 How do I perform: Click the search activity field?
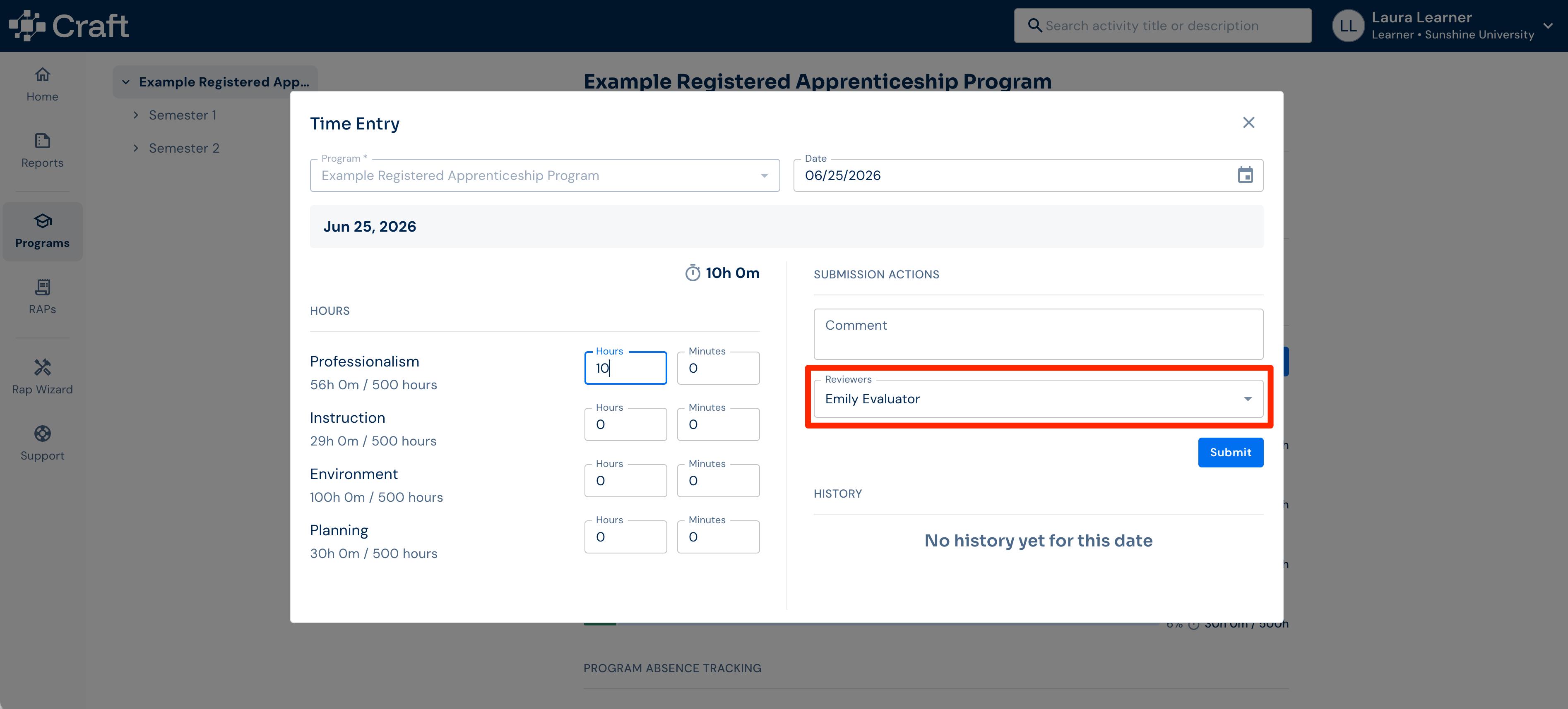click(1162, 26)
